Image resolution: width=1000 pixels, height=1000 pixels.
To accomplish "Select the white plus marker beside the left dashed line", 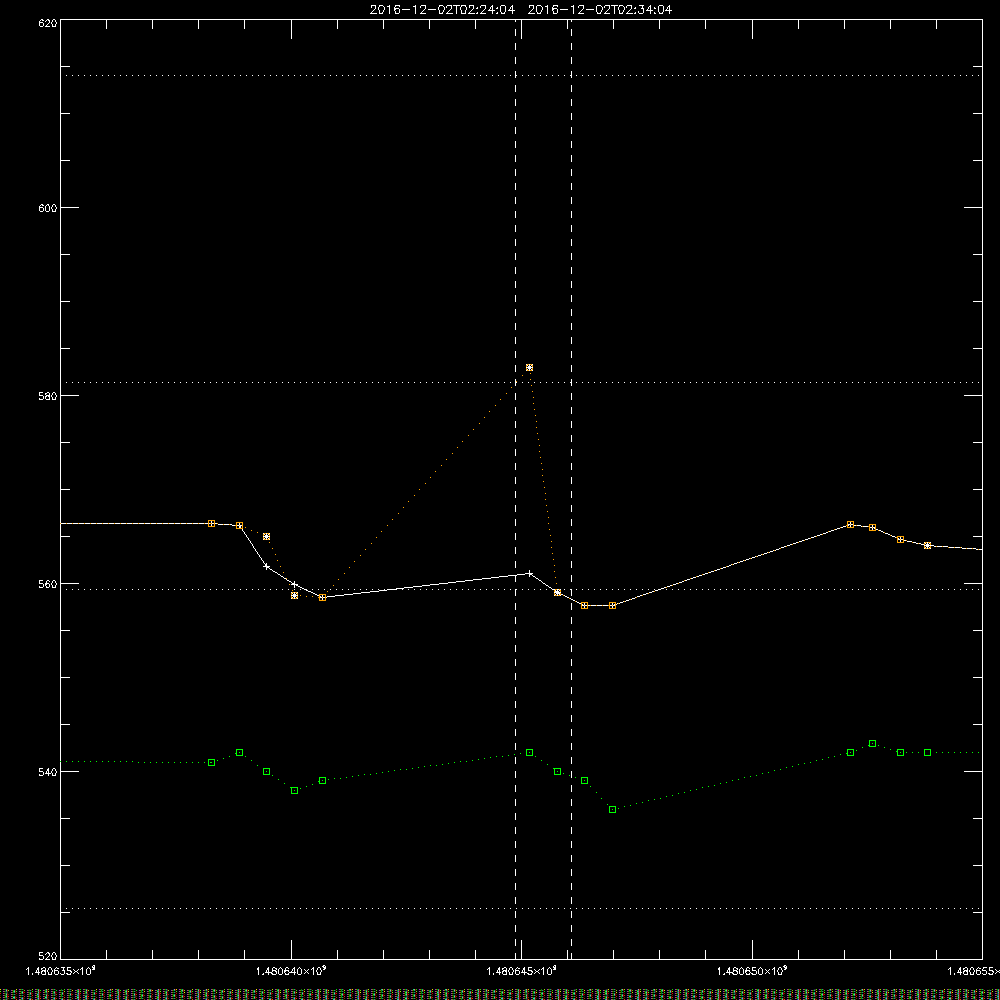I will [x=529, y=574].
